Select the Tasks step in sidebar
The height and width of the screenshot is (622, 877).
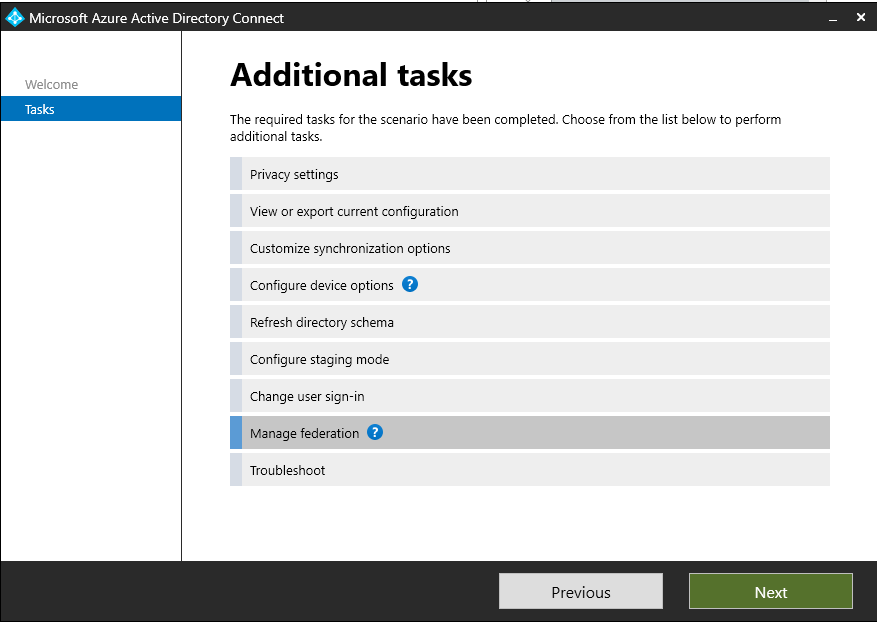[x=40, y=109]
